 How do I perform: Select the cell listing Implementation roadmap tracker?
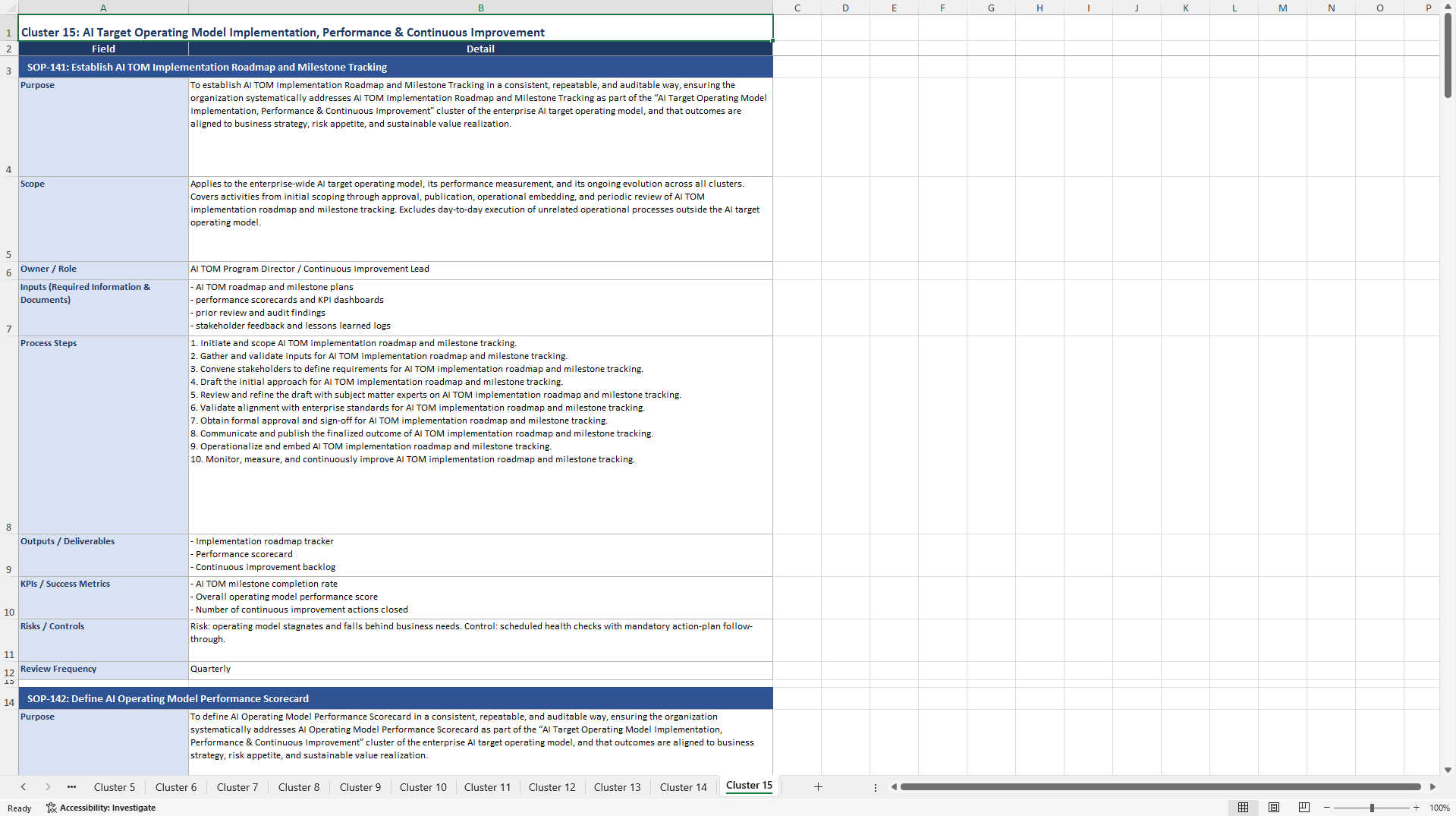point(480,556)
